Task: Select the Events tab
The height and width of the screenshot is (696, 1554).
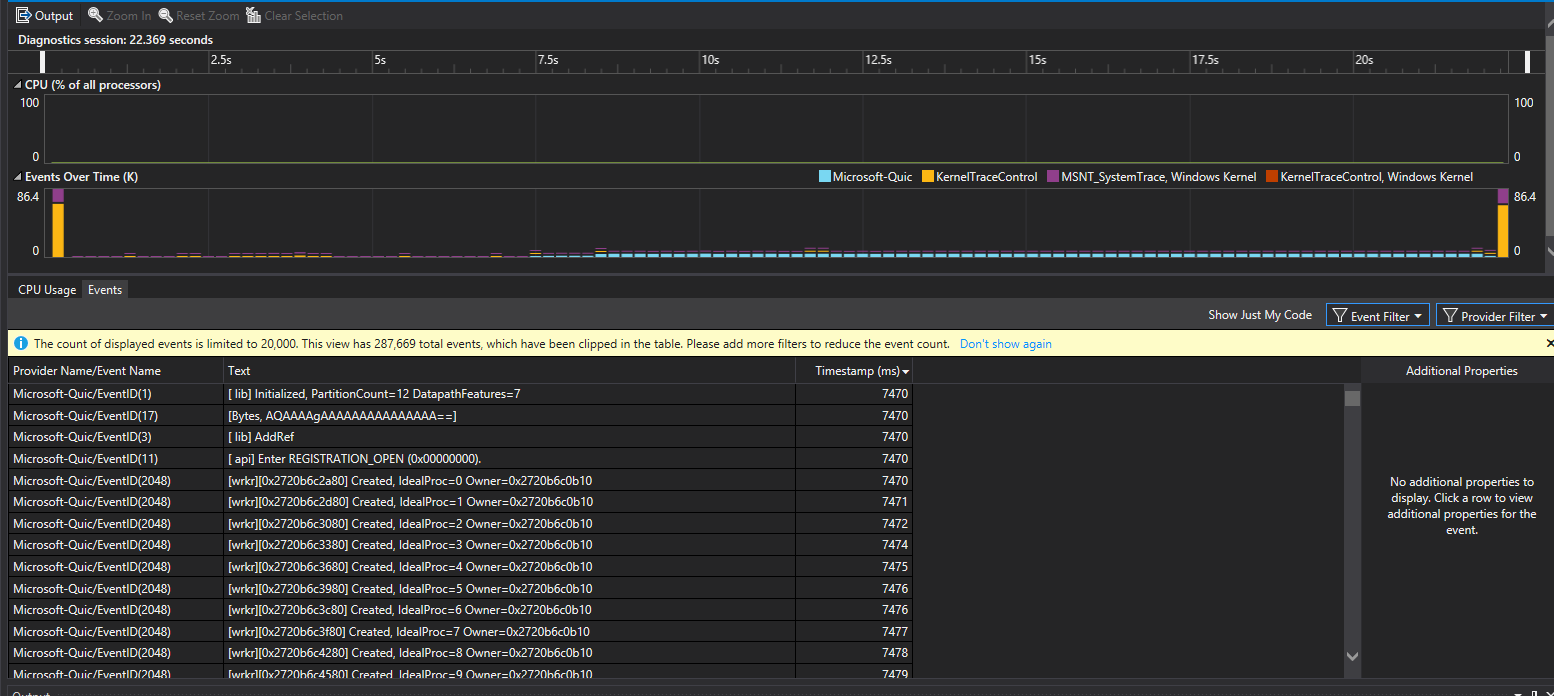Action: 104,289
